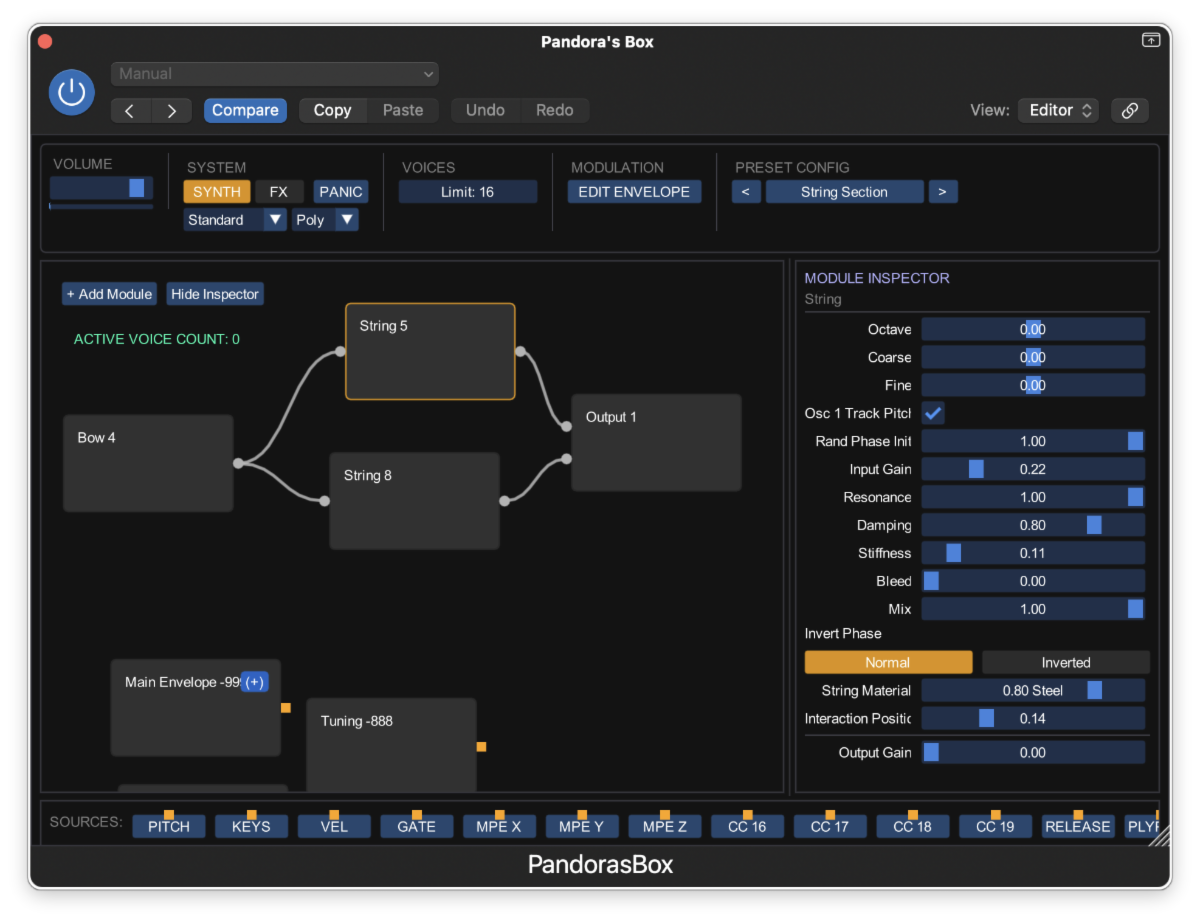Click String 5 input connector dot
Viewport: 1200px width, 923px height.
[x=340, y=351]
